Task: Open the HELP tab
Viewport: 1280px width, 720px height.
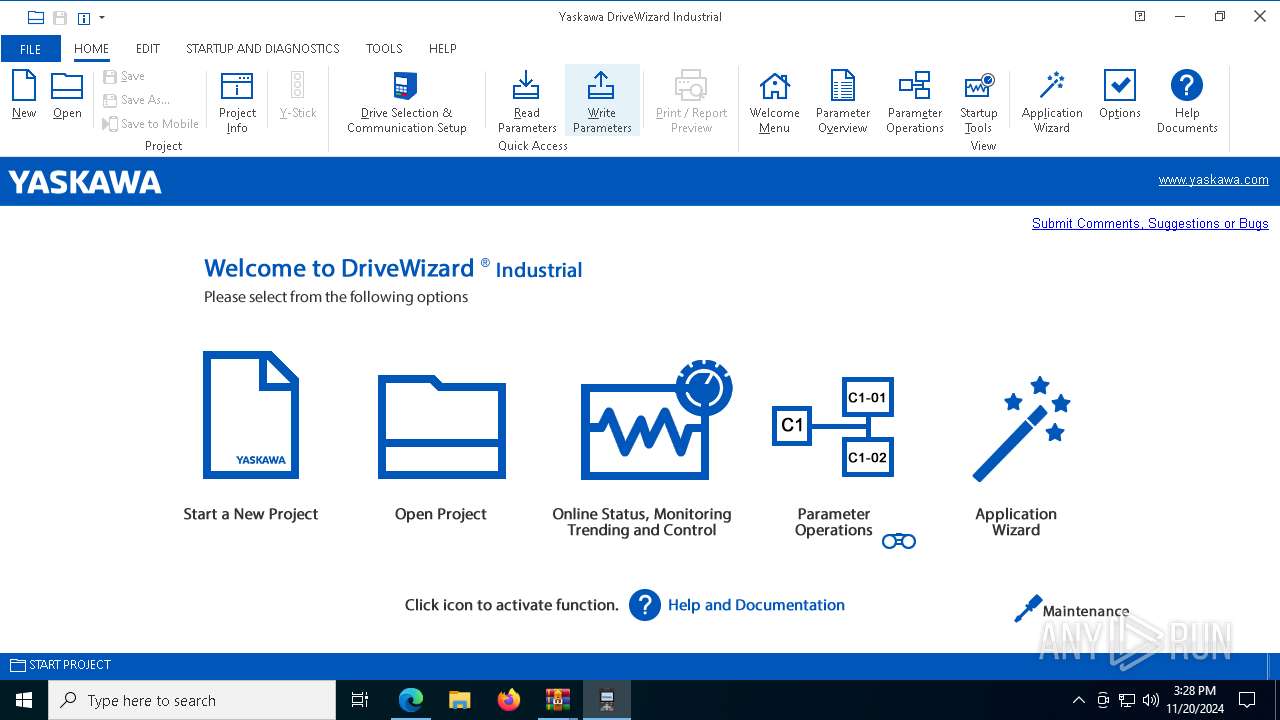Action: tap(443, 49)
